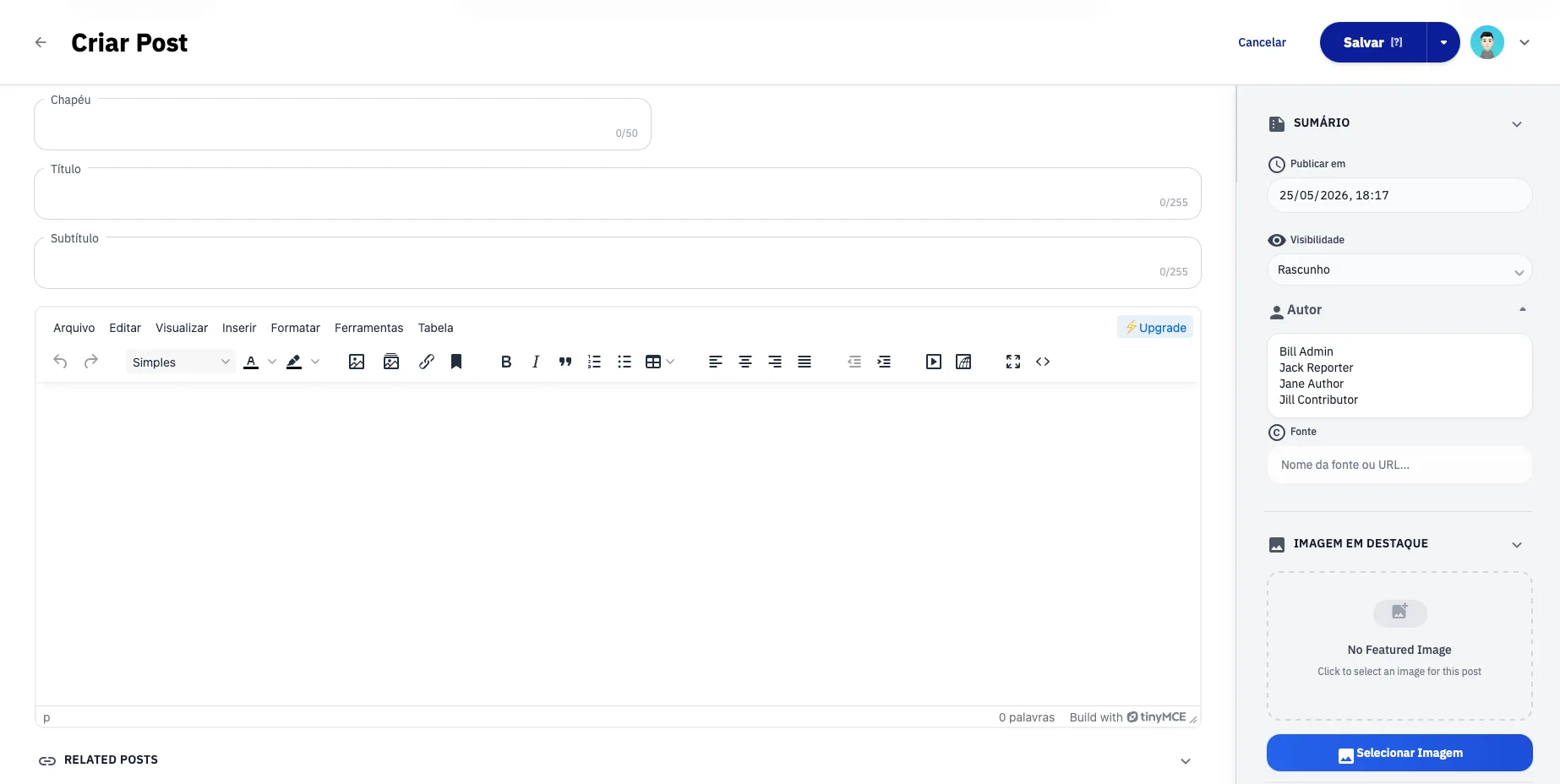
Task: Click the insert template icon
Action: (x=963, y=362)
